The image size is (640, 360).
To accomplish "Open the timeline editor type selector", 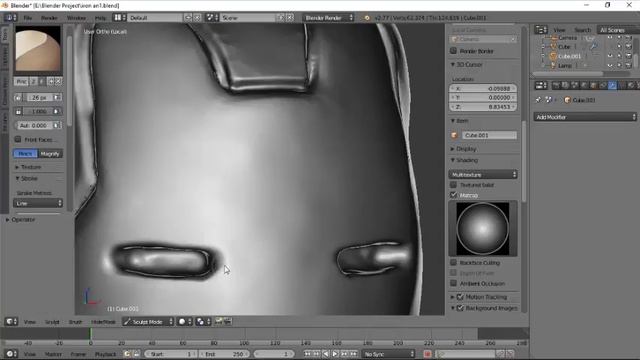I will coord(11,354).
